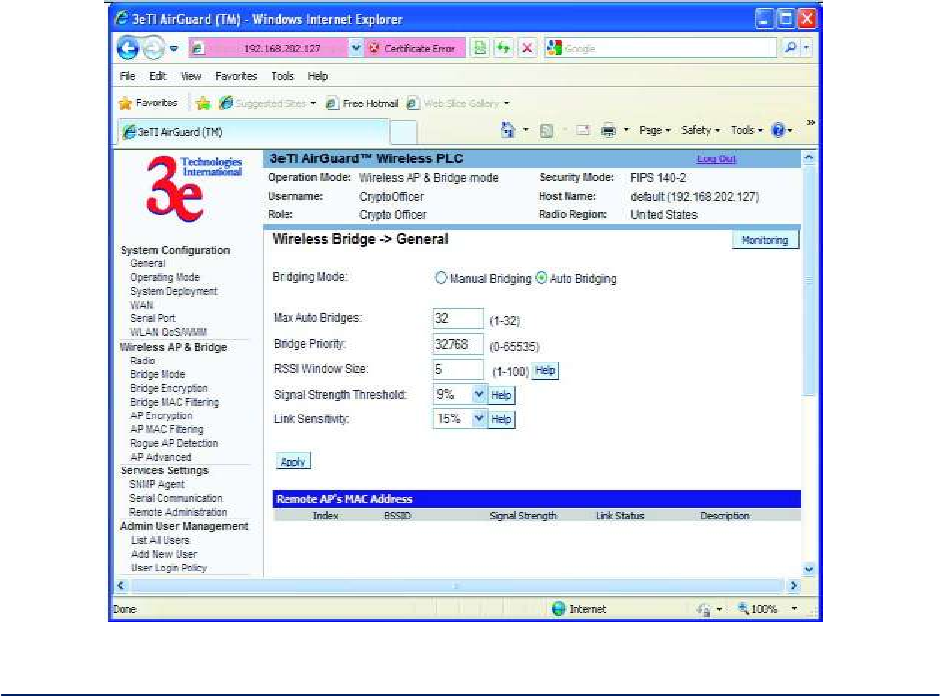Click the Internet zone globe in status bar

pyautogui.click(x=559, y=608)
